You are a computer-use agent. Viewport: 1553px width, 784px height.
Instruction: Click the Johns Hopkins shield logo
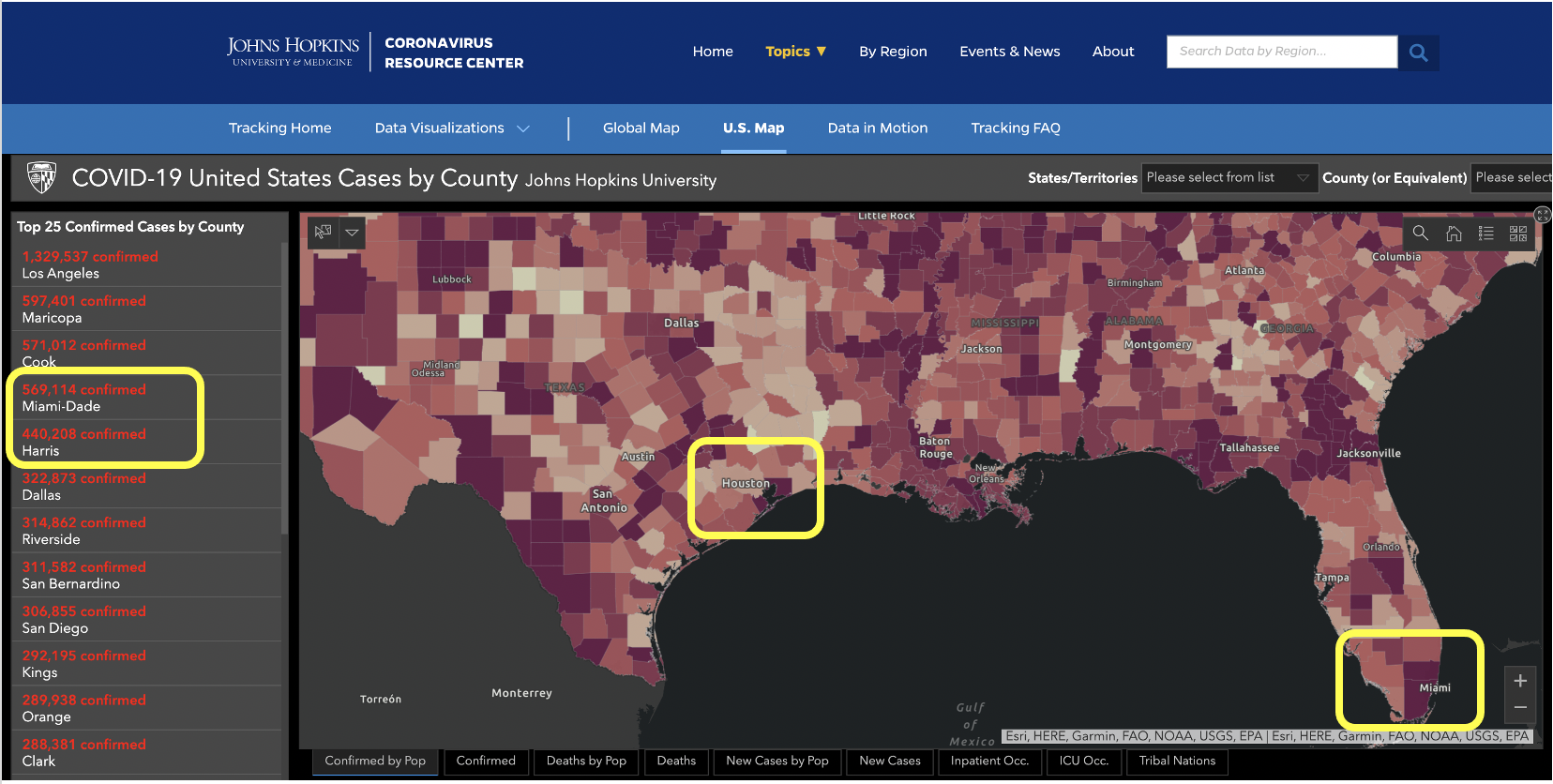41,177
